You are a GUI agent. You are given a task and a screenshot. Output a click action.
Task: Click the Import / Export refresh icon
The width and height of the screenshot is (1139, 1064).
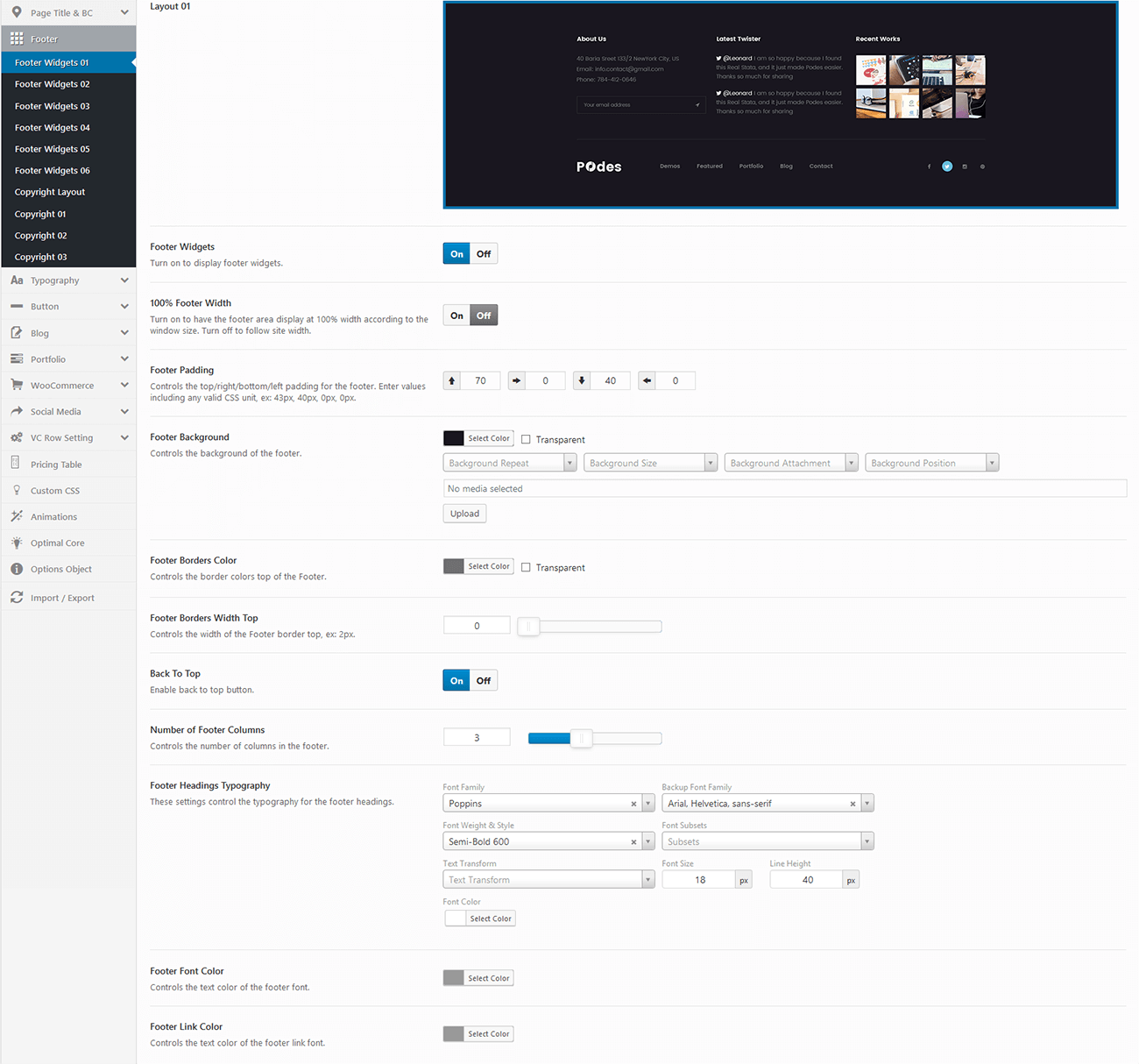pos(17,598)
